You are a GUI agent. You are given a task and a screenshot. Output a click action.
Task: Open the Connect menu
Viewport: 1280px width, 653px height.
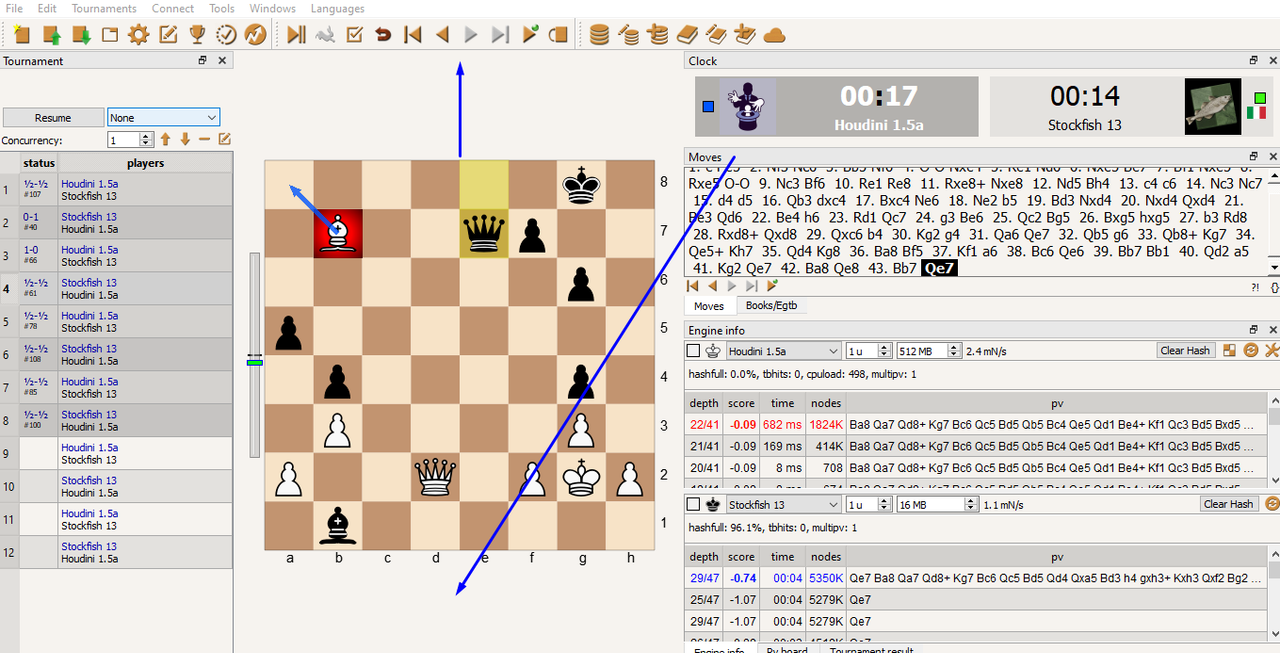pos(173,8)
